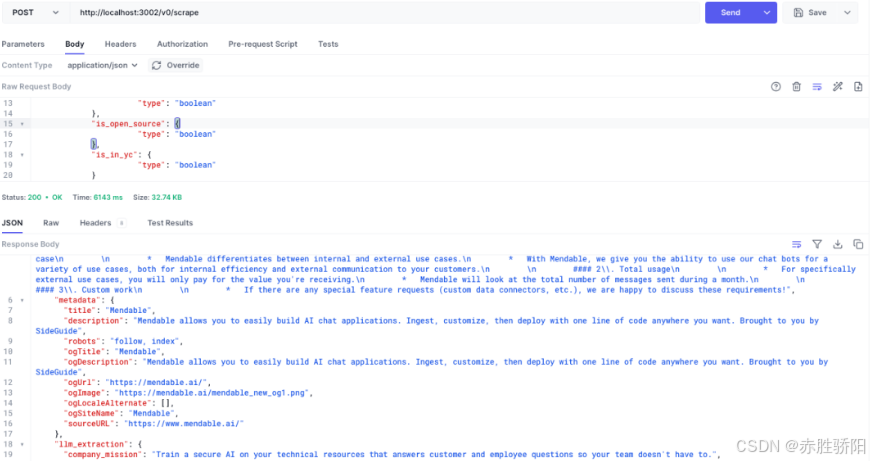
Task: Send the request
Action: [x=731, y=12]
